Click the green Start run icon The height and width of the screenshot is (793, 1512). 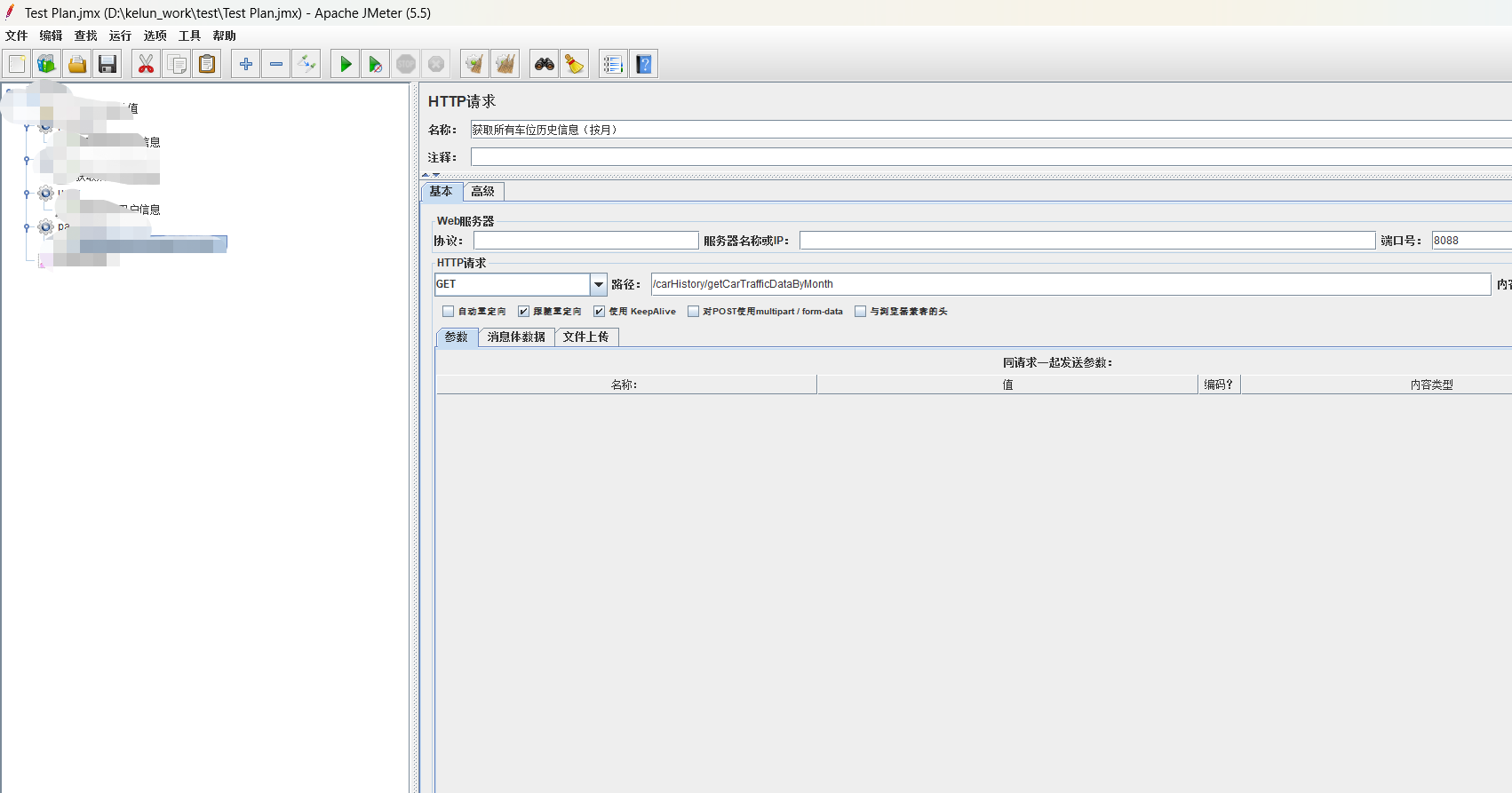346,64
